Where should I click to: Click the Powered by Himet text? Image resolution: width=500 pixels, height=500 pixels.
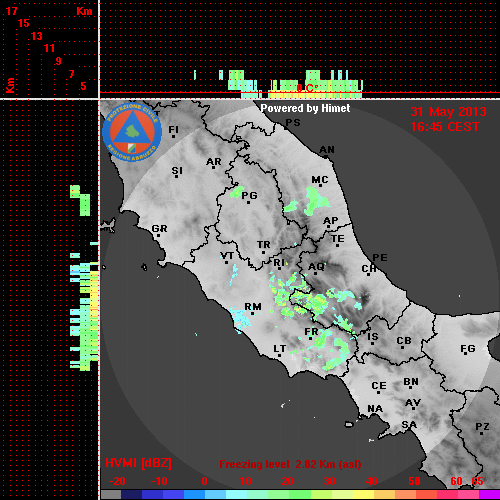coord(305,108)
